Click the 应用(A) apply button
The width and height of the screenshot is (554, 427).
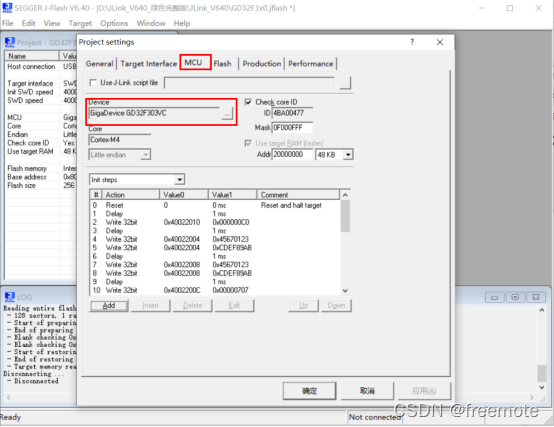pyautogui.click(x=424, y=391)
